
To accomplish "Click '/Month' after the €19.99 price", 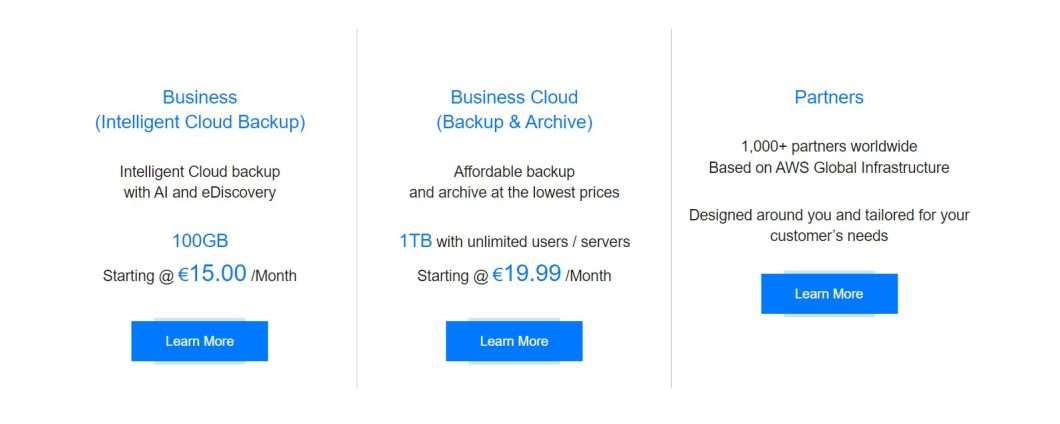I will 588,276.
